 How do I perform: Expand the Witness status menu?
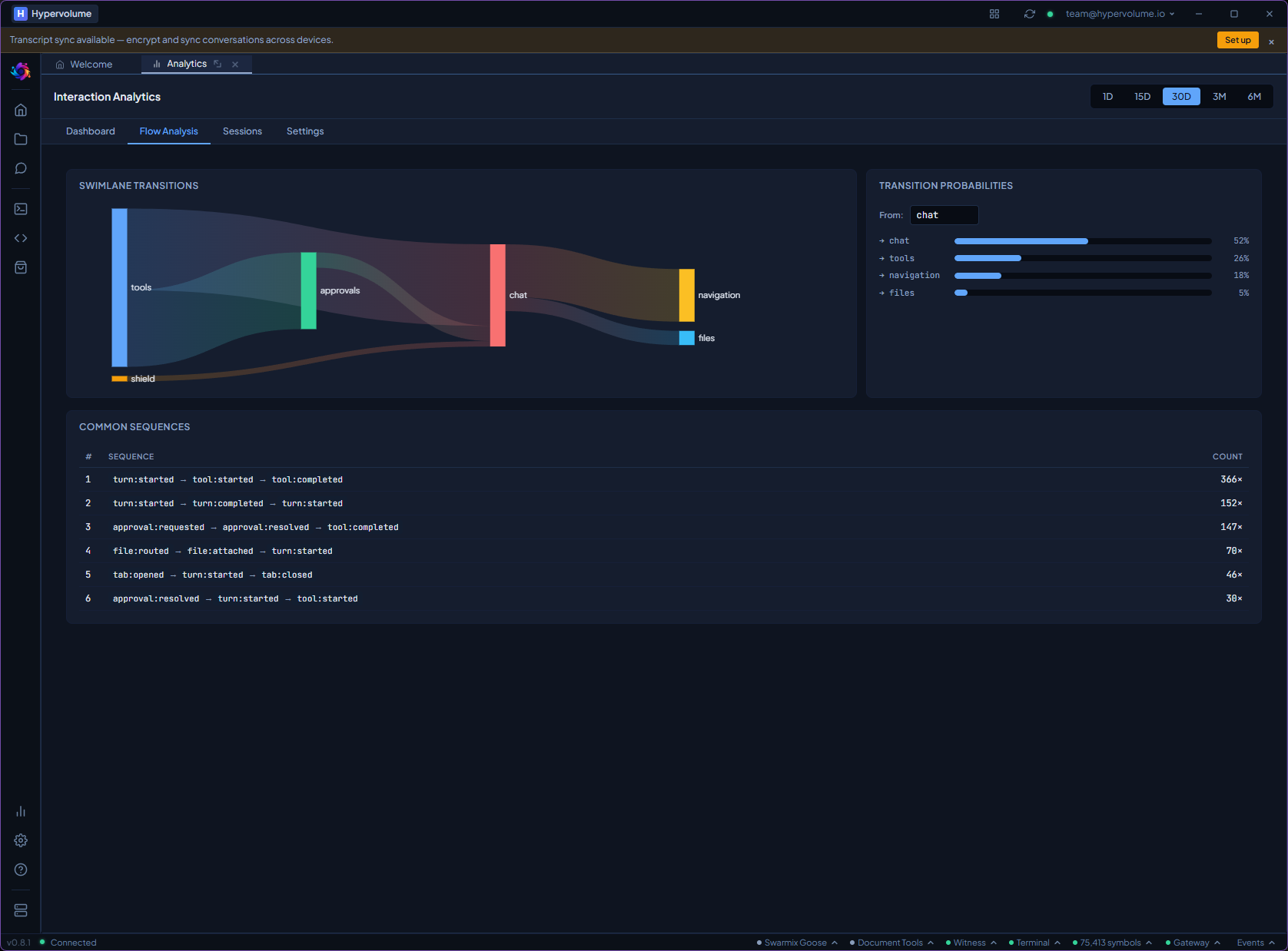point(971,943)
